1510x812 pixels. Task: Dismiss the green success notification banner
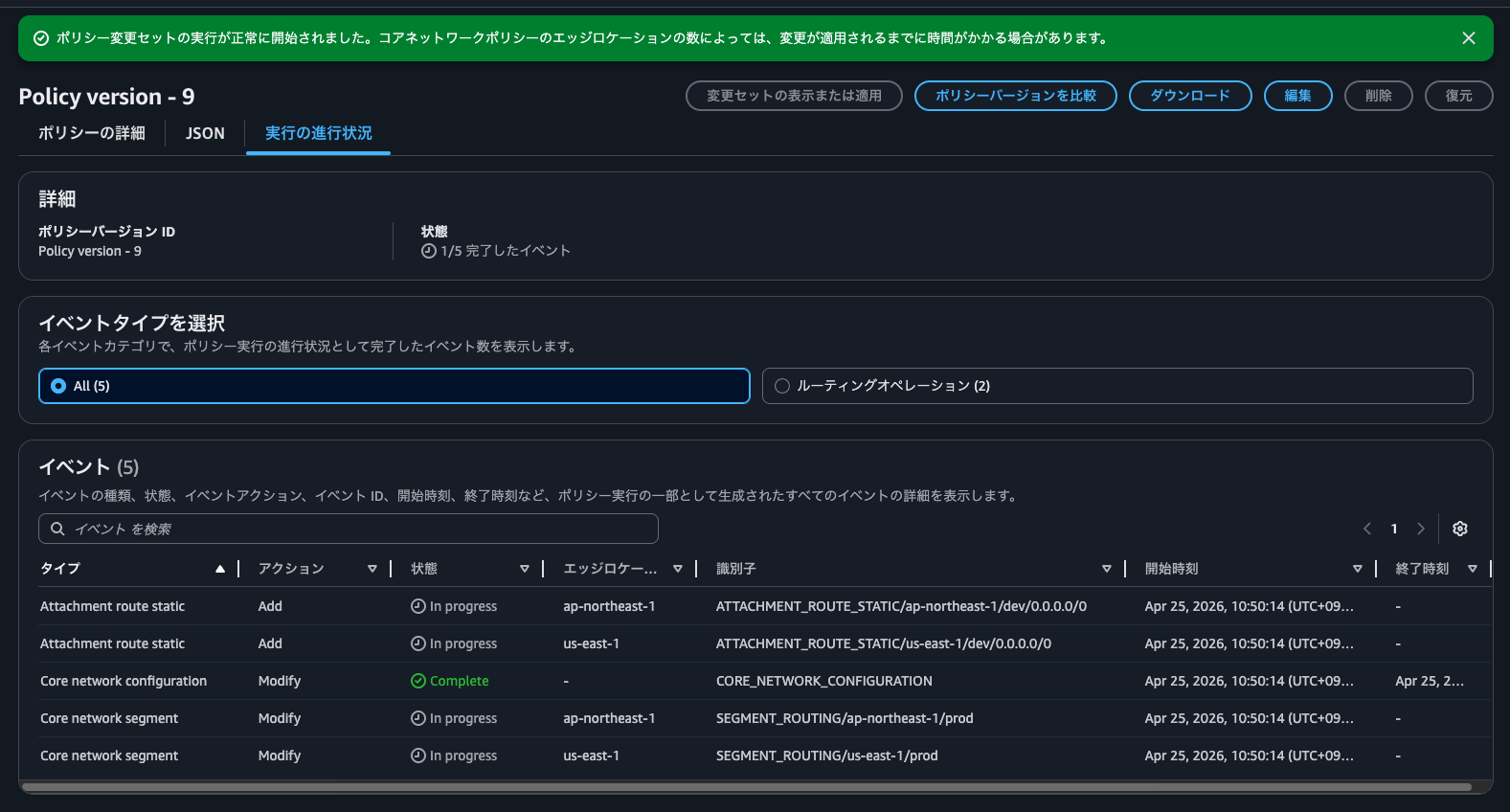[1468, 38]
